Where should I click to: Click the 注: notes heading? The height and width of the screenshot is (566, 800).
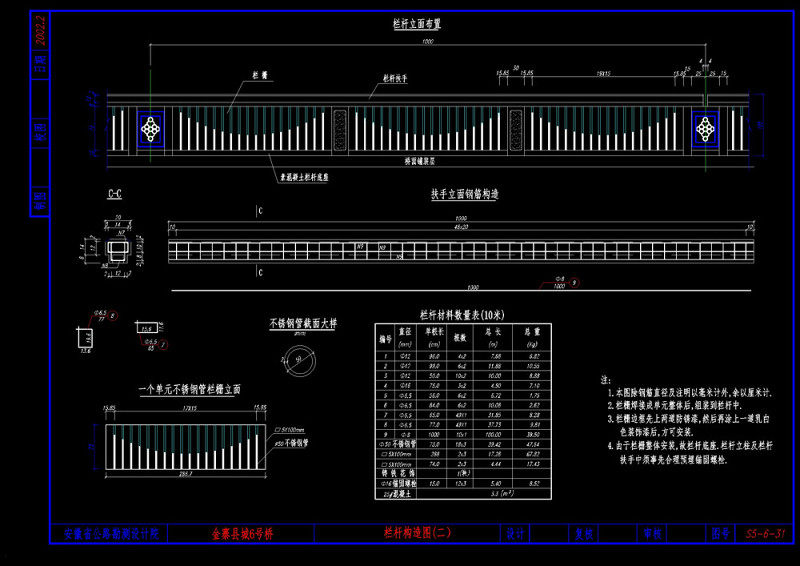click(606, 380)
